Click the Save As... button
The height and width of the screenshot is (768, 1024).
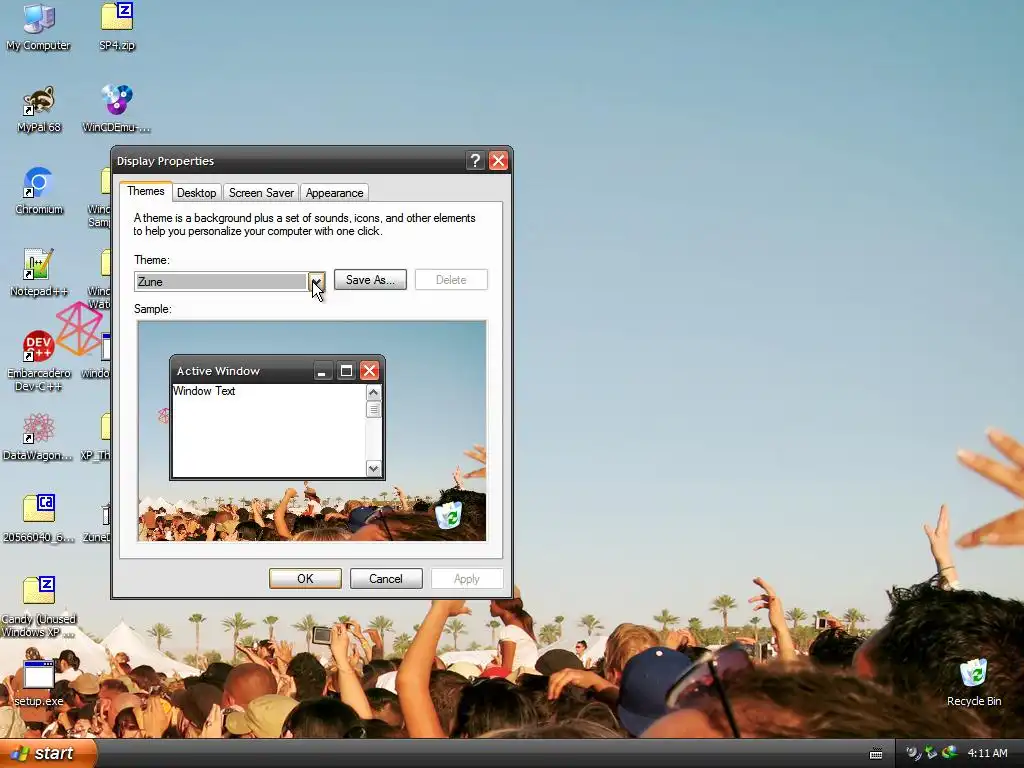[x=370, y=280]
